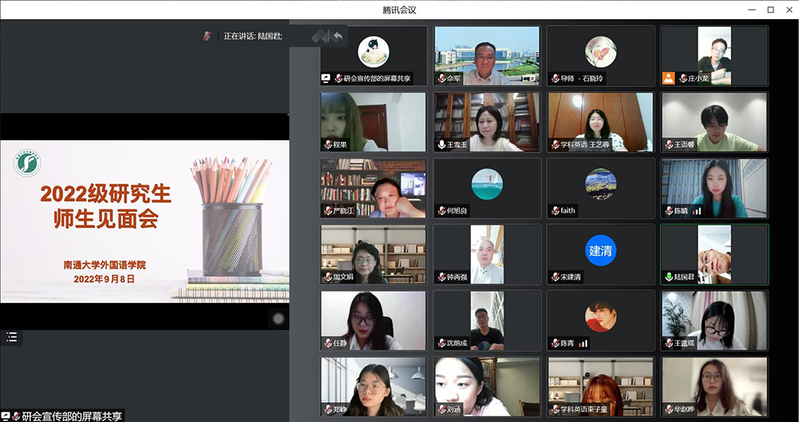
Task: Click the small panel icon below the shared slide
Action: click(12, 338)
